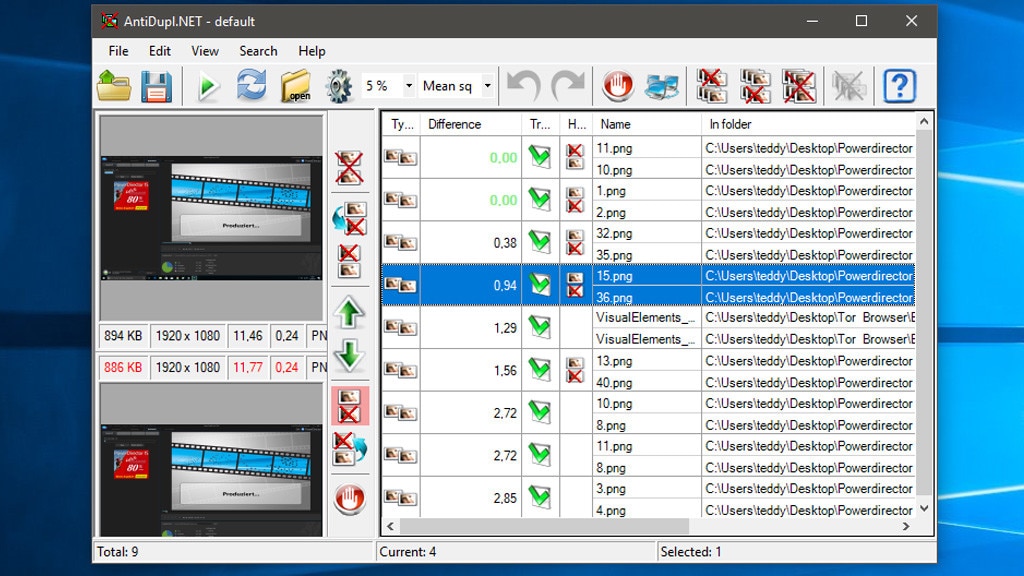This screenshot has width=1024, height=576.
Task: Click the 15.png file name
Action: 614,276
